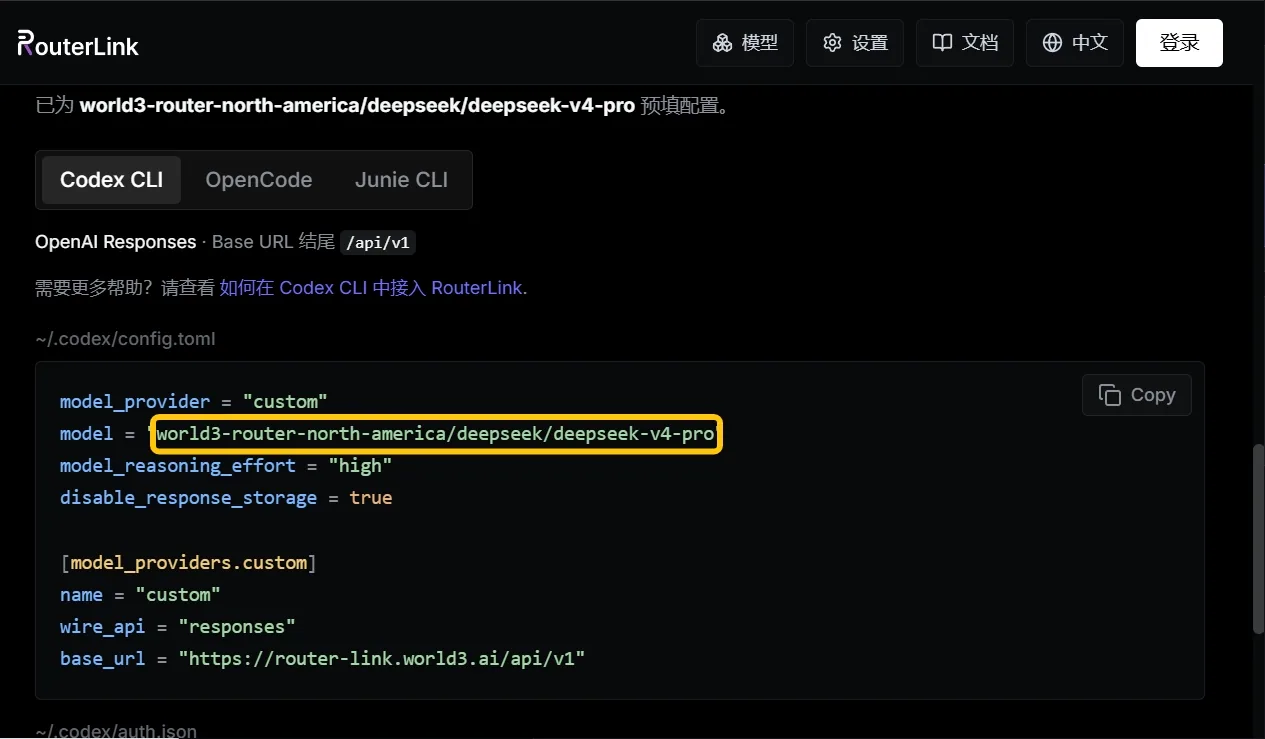Click the OpenAI Responses label

pyautogui.click(x=116, y=242)
